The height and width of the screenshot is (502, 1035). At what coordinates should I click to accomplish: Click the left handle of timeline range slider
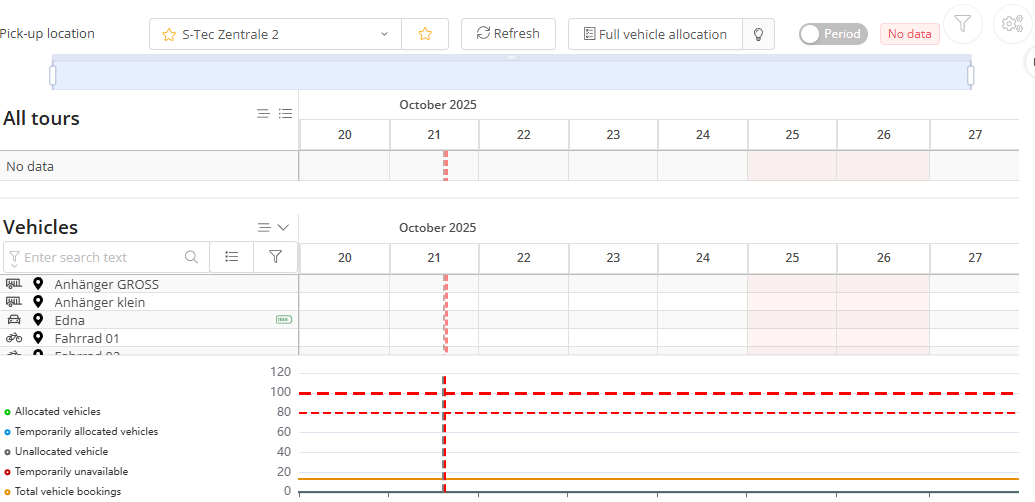pyautogui.click(x=53, y=75)
